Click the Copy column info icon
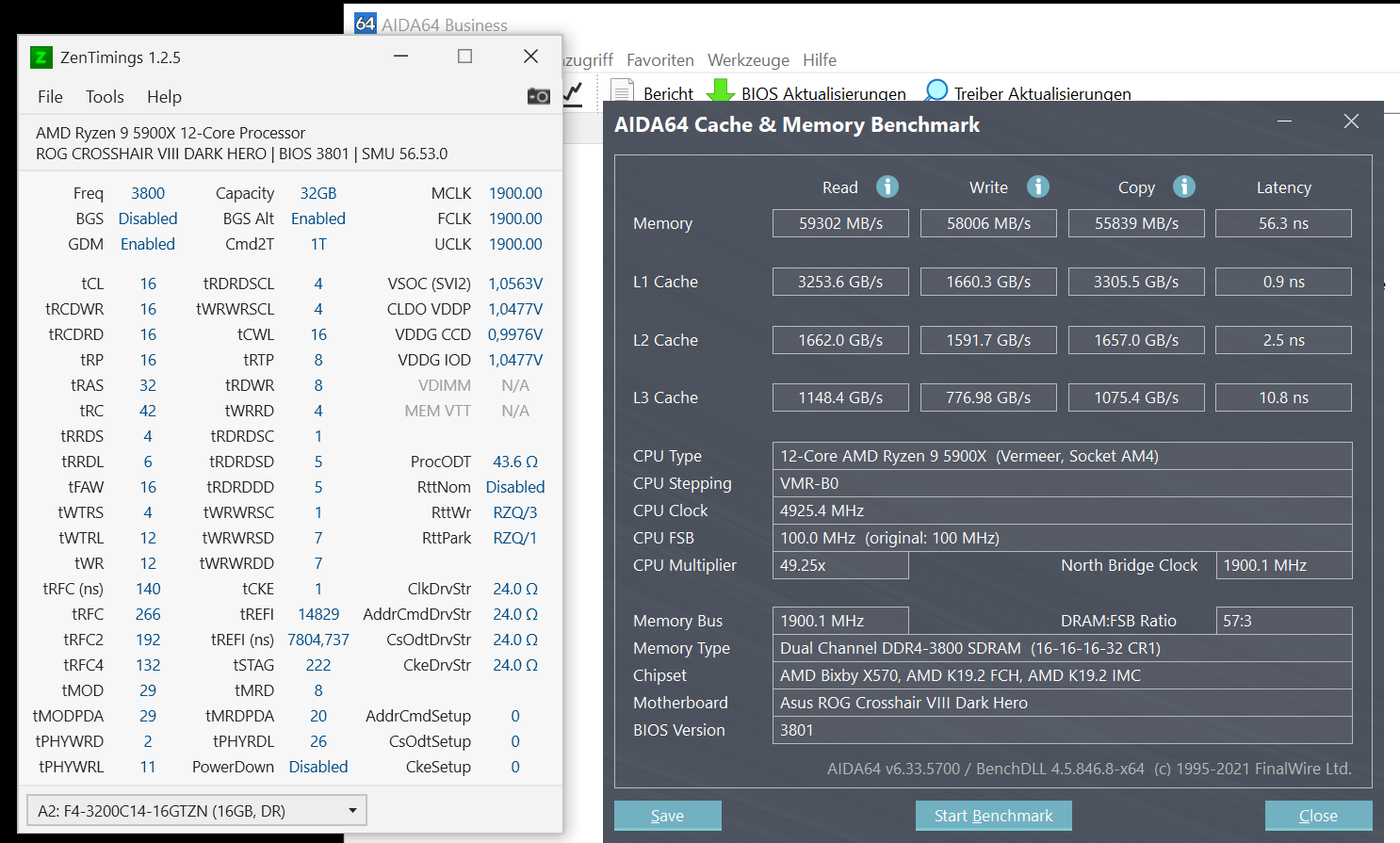Image resolution: width=1400 pixels, height=843 pixels. tap(1184, 186)
